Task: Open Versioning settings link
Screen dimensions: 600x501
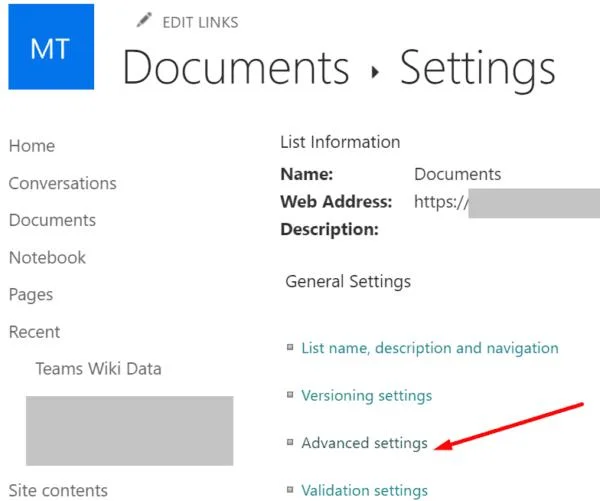Action: click(367, 395)
